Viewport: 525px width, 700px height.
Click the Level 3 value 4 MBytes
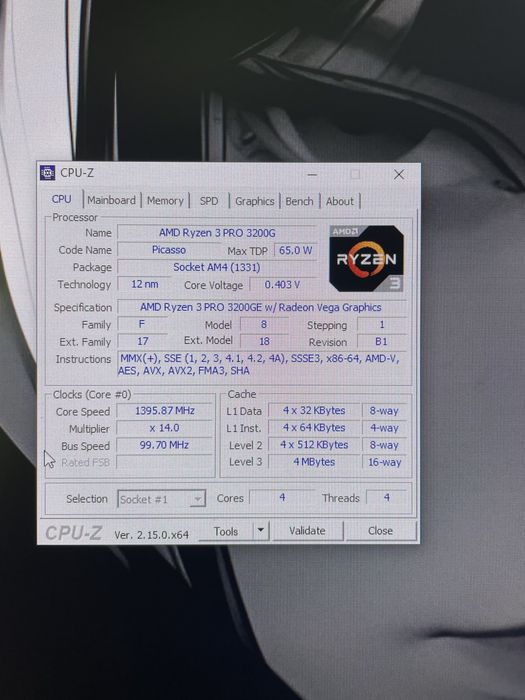(x=314, y=462)
